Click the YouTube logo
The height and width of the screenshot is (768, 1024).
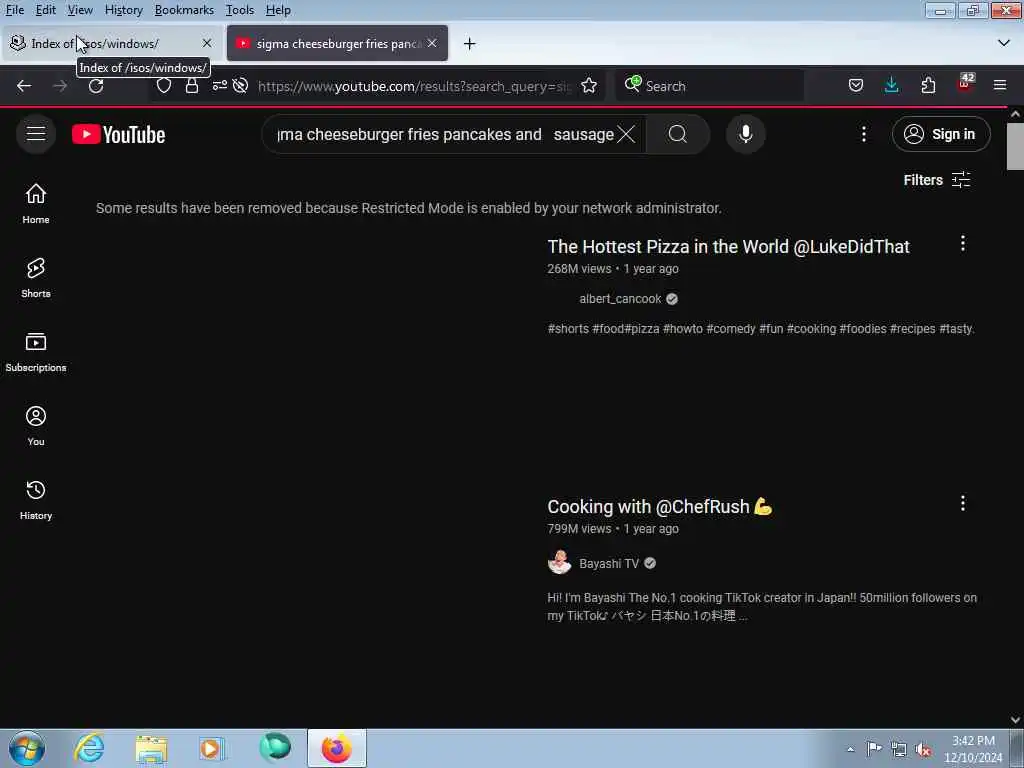(x=118, y=135)
